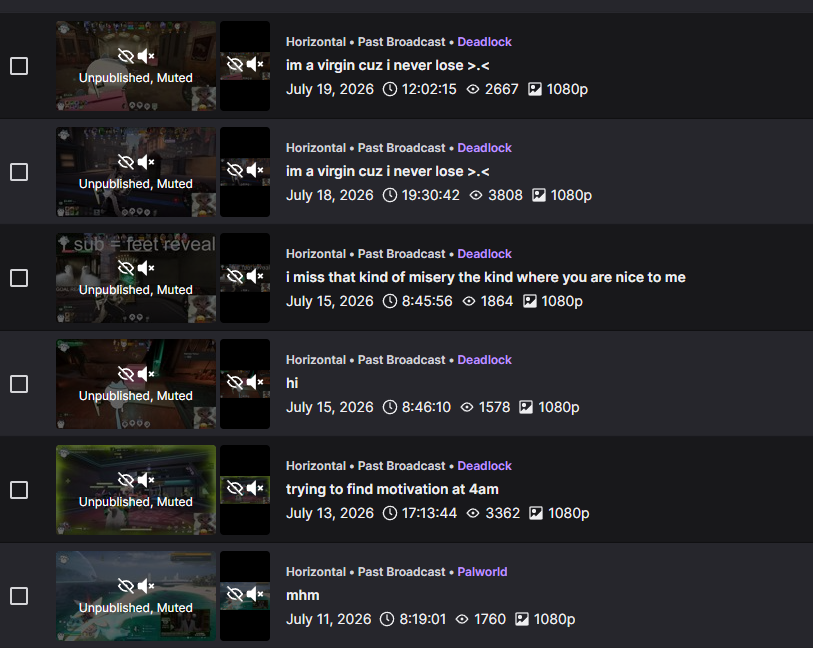Screen dimensions: 813x648
Task: Open the 'i miss that kind of misery' video title
Action: point(486,277)
